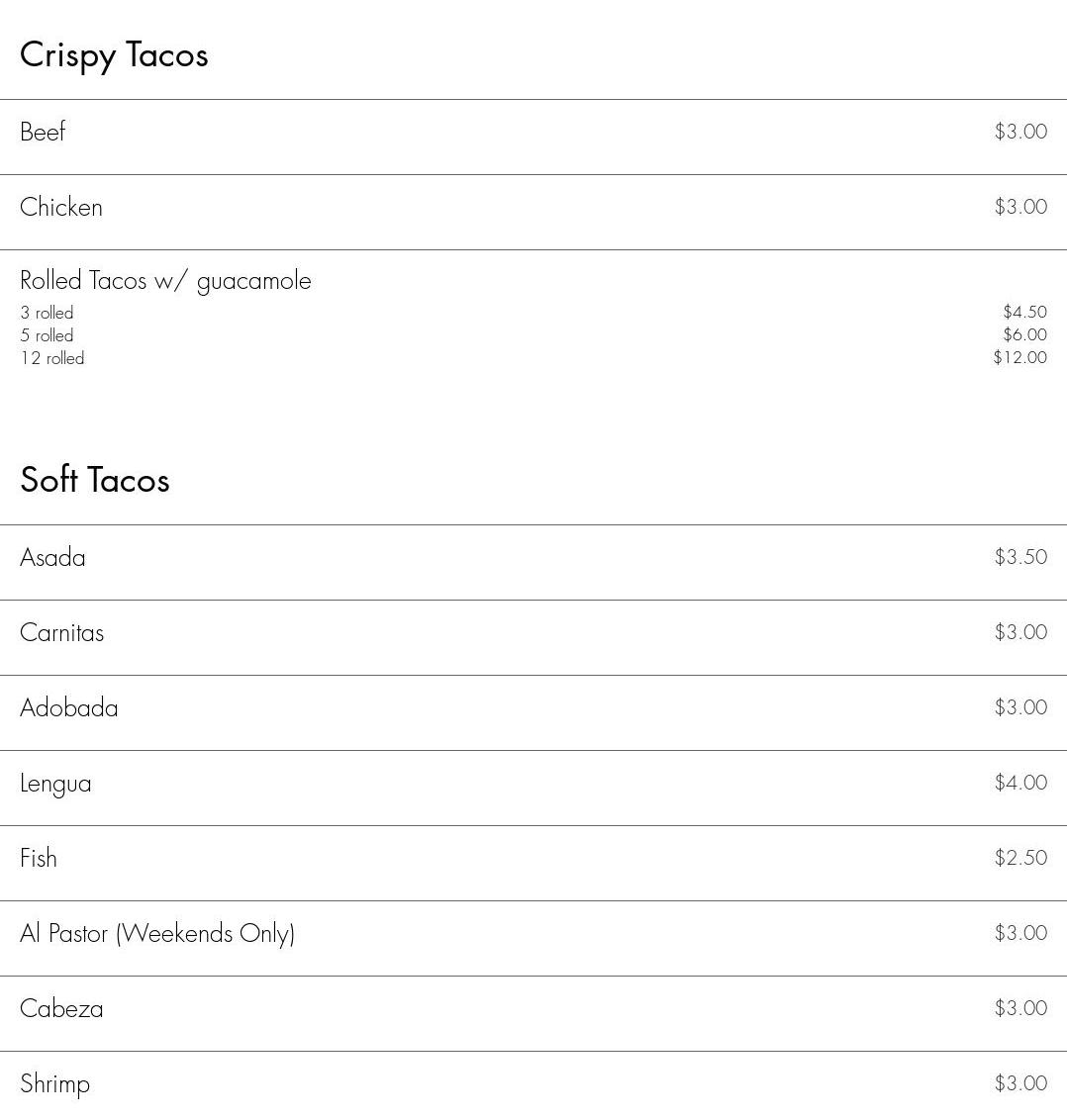
Task: Select the Cabeza soft taco
Action: click(61, 1008)
